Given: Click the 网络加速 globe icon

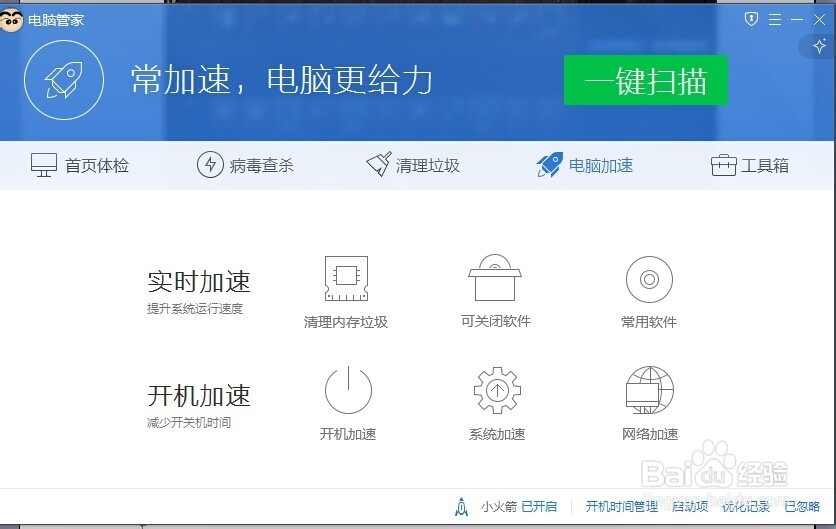Looking at the screenshot, I should (649, 390).
